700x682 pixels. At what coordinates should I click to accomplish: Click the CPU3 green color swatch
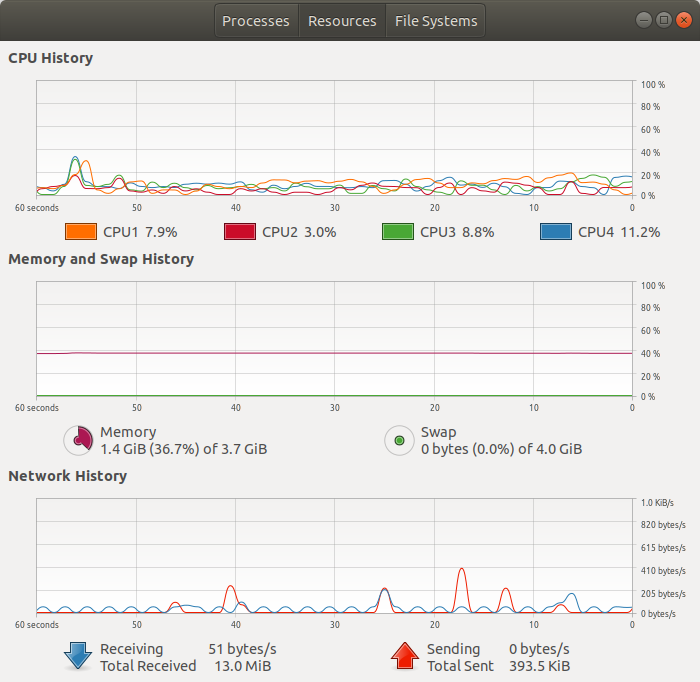(x=398, y=232)
